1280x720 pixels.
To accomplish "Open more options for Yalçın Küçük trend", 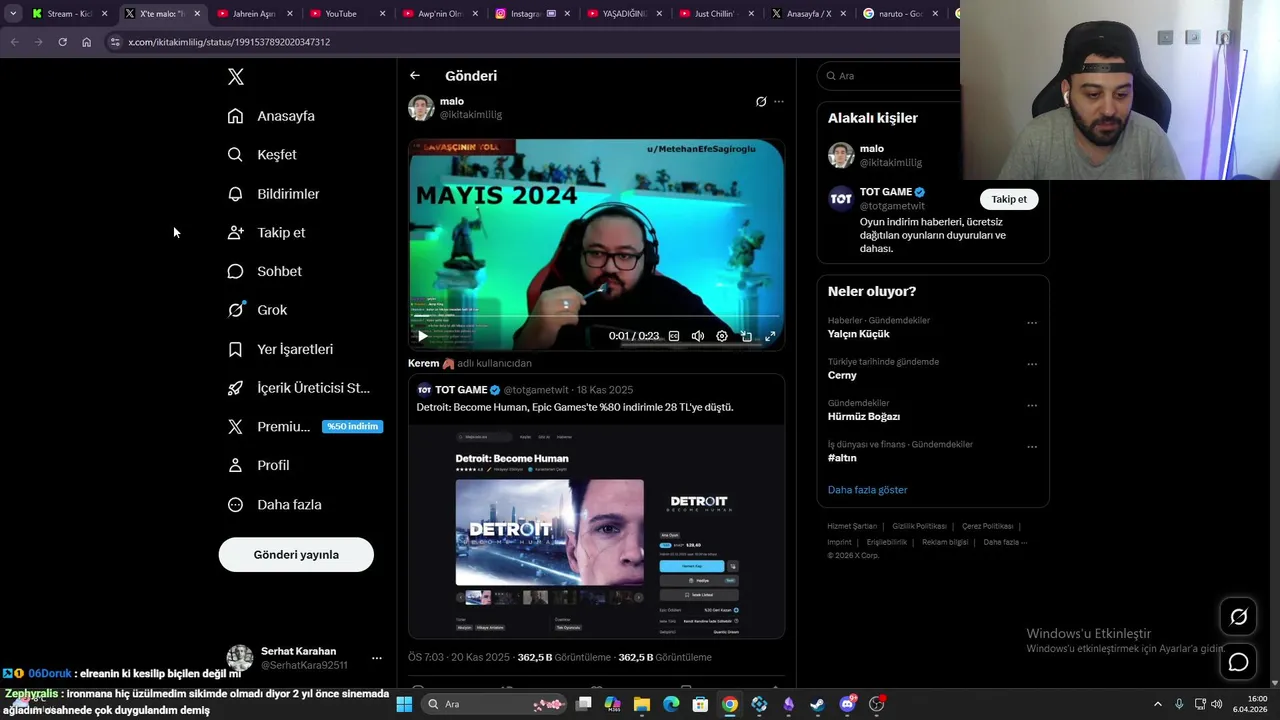I will (1032, 323).
